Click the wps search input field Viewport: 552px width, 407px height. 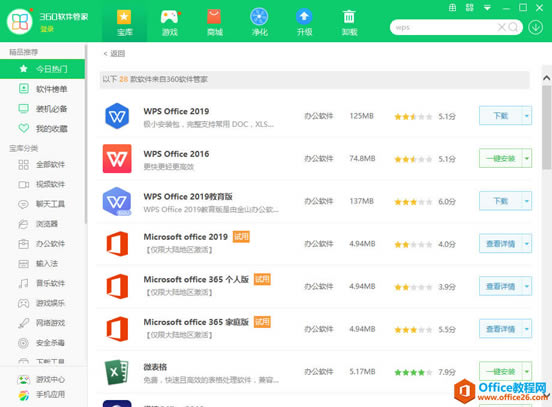pyautogui.click(x=444, y=27)
